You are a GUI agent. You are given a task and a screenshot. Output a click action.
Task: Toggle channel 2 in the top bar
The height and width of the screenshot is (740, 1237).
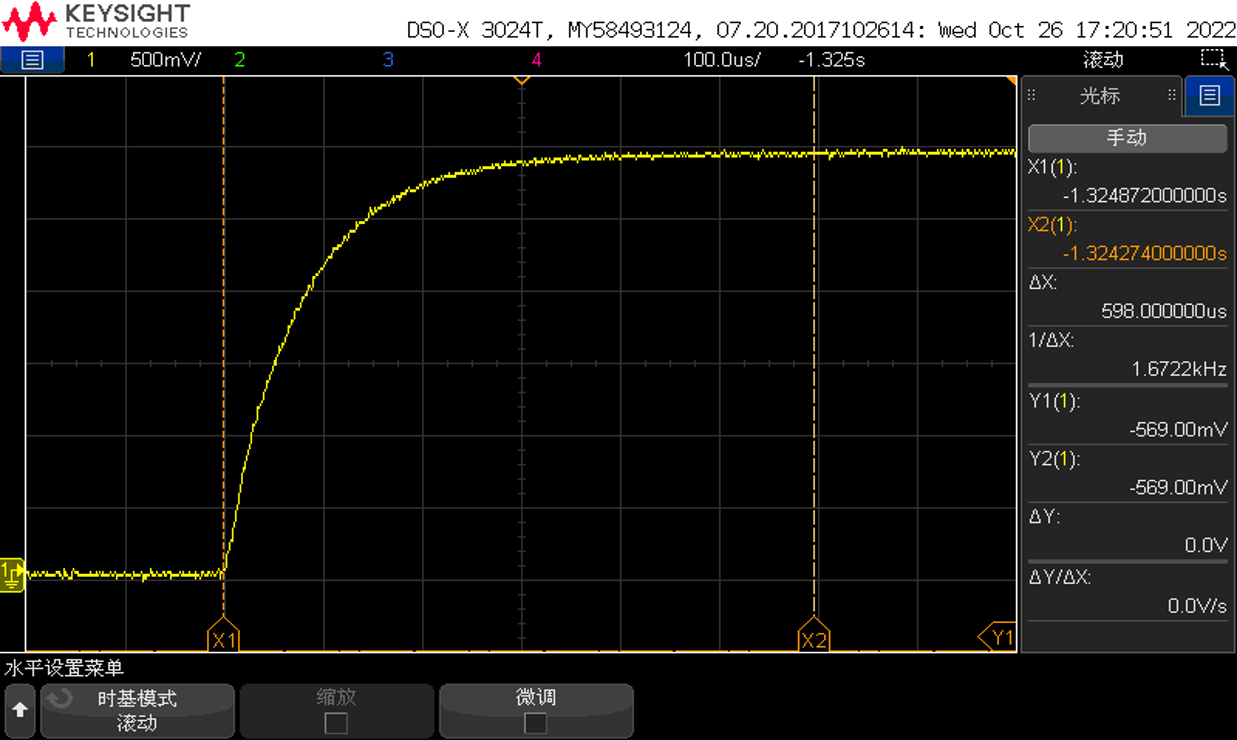click(239, 60)
